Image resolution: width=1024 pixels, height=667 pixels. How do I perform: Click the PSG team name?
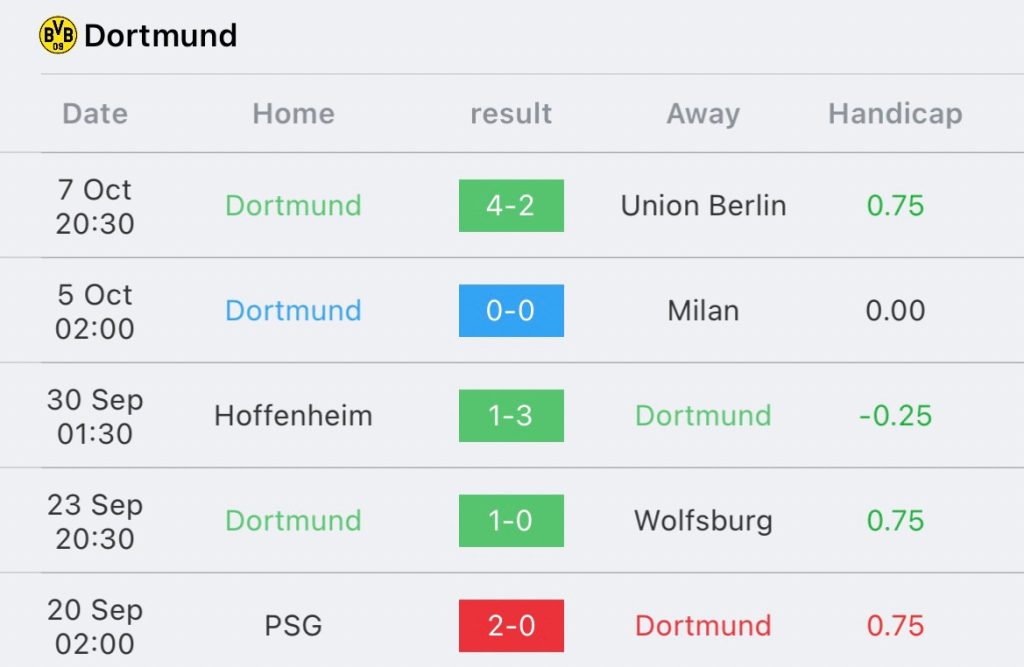[x=293, y=626]
